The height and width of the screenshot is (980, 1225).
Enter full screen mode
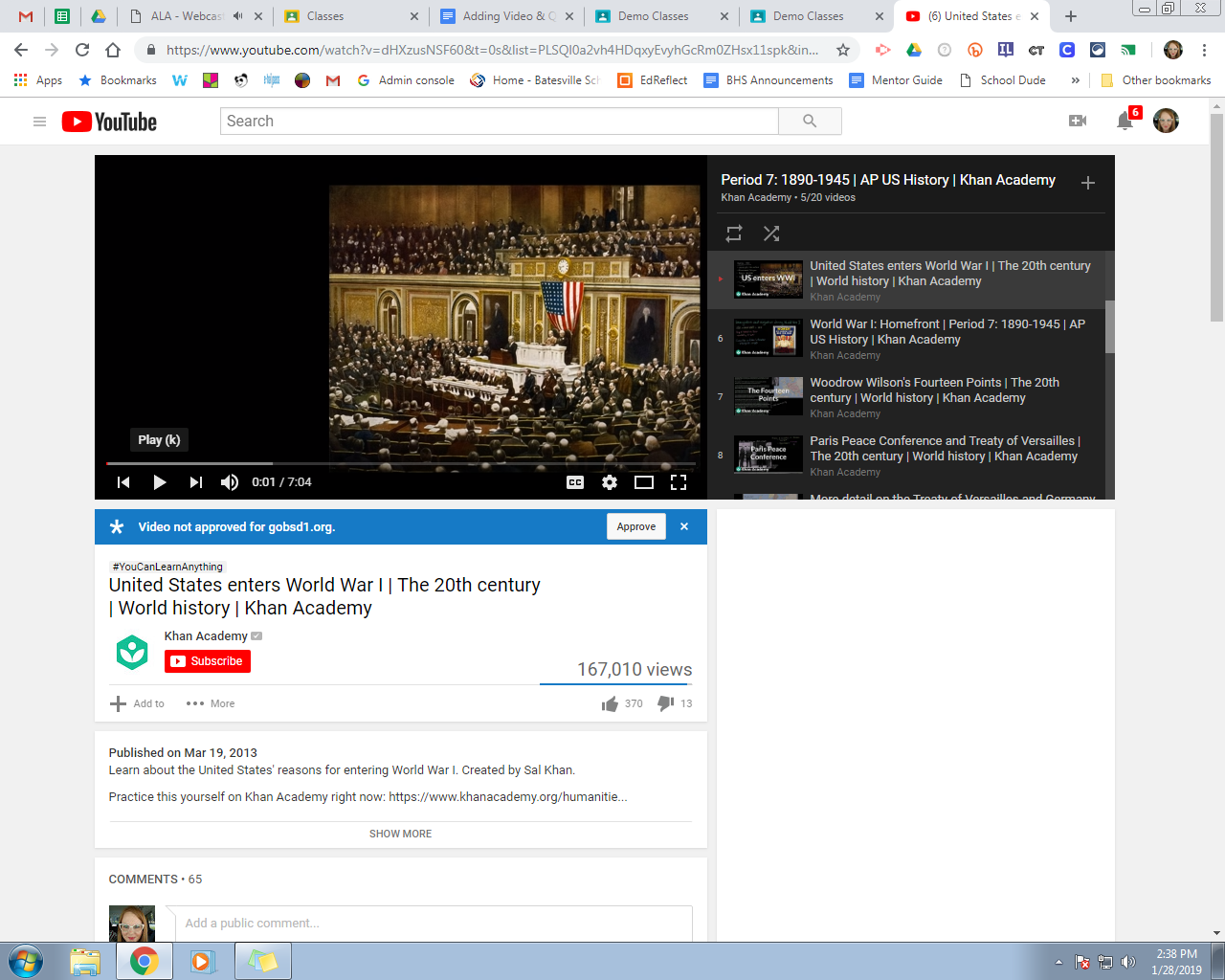(x=679, y=482)
